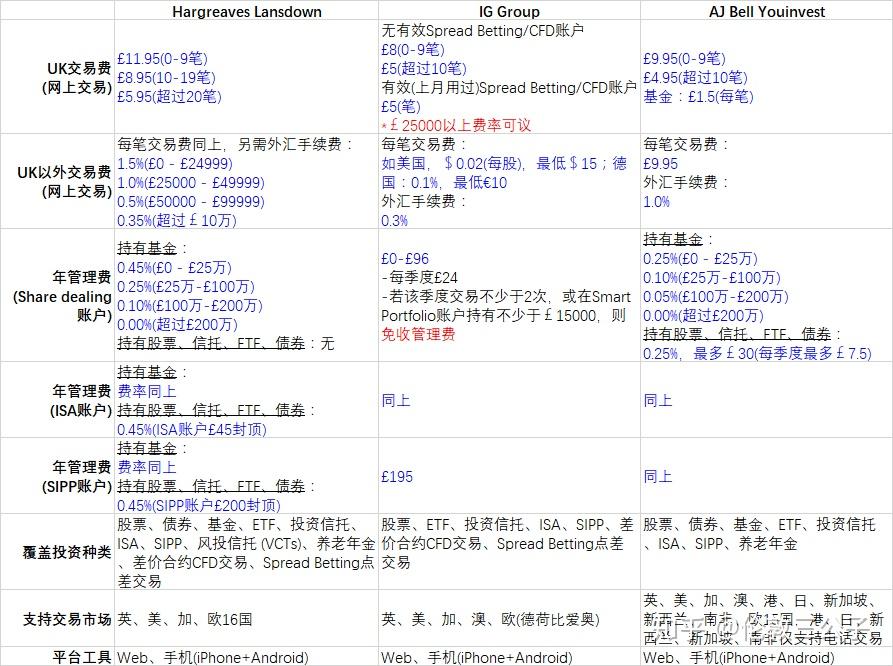Click the £195 SIPP fee
This screenshot has width=893, height=666.
(397, 477)
